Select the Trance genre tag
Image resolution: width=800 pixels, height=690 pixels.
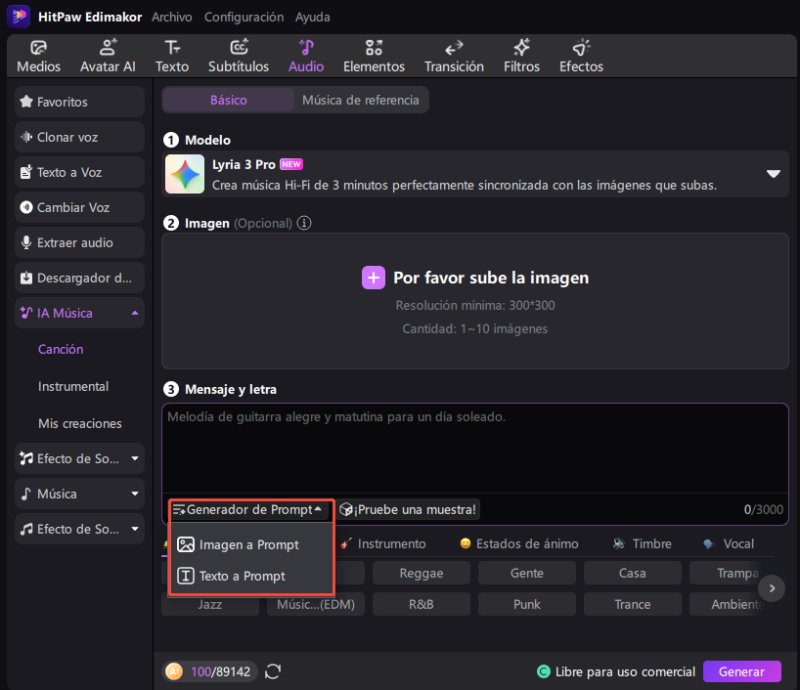[x=632, y=605]
